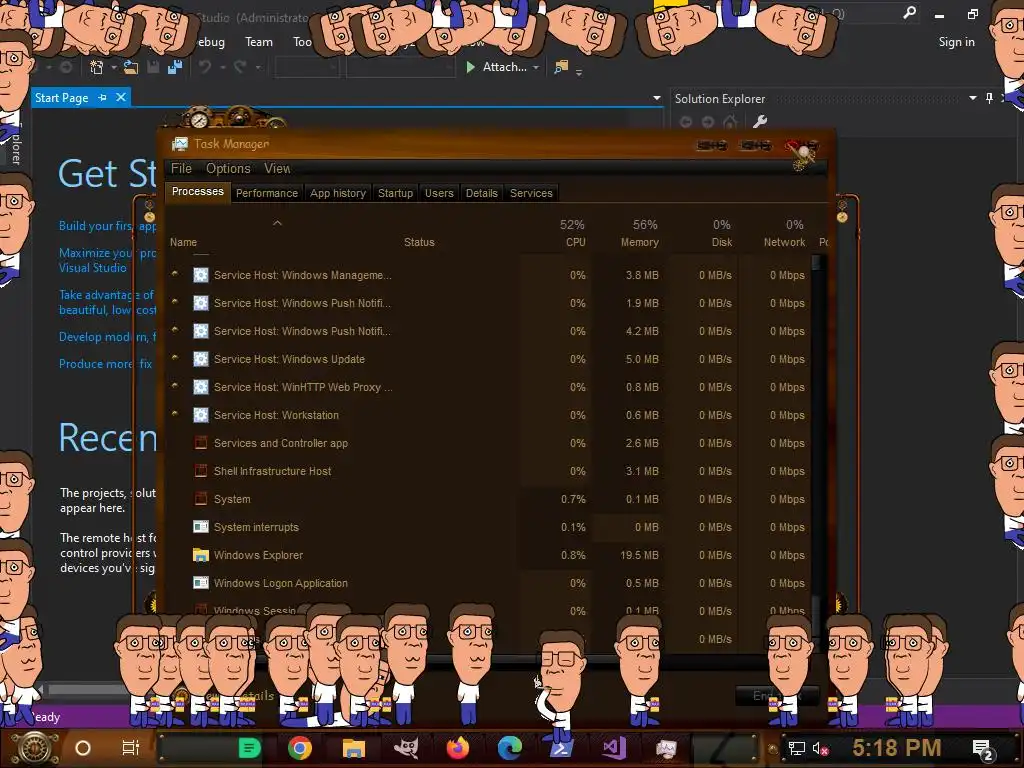This screenshot has height=768, width=1024.
Task: Open GIMP from the taskbar
Action: (406, 748)
